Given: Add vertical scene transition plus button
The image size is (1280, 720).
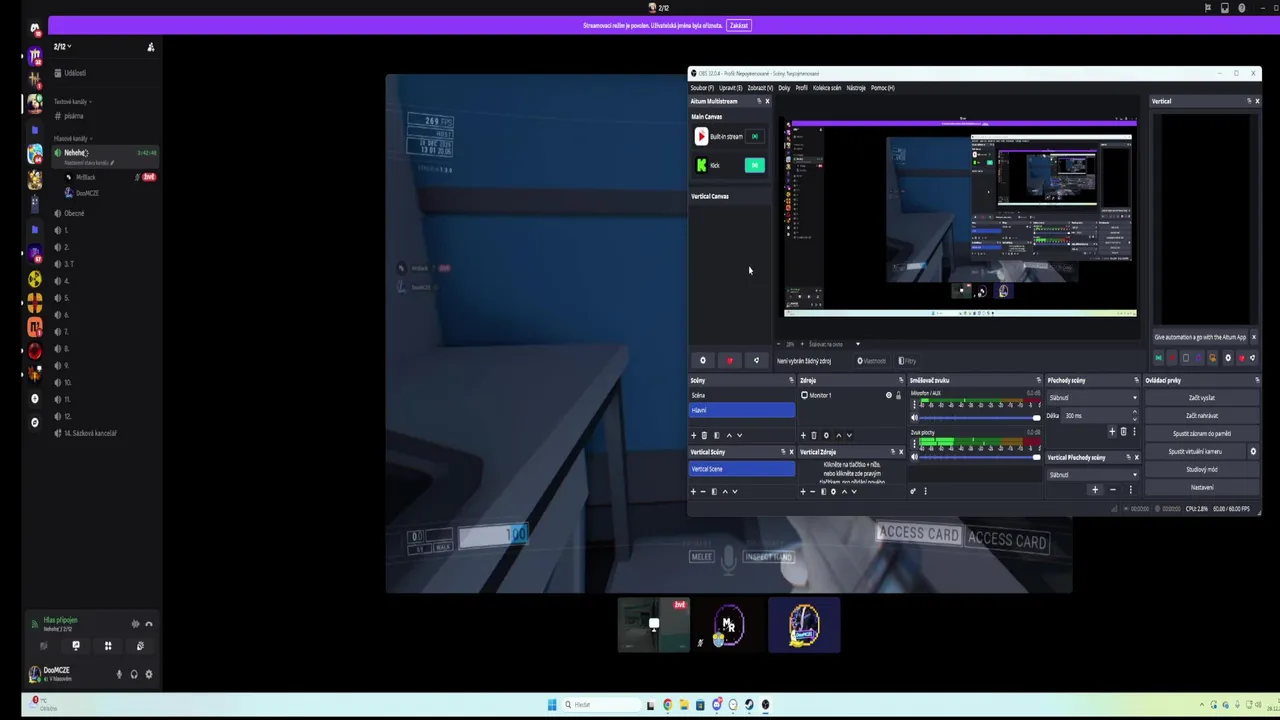Looking at the screenshot, I should [x=1095, y=490].
